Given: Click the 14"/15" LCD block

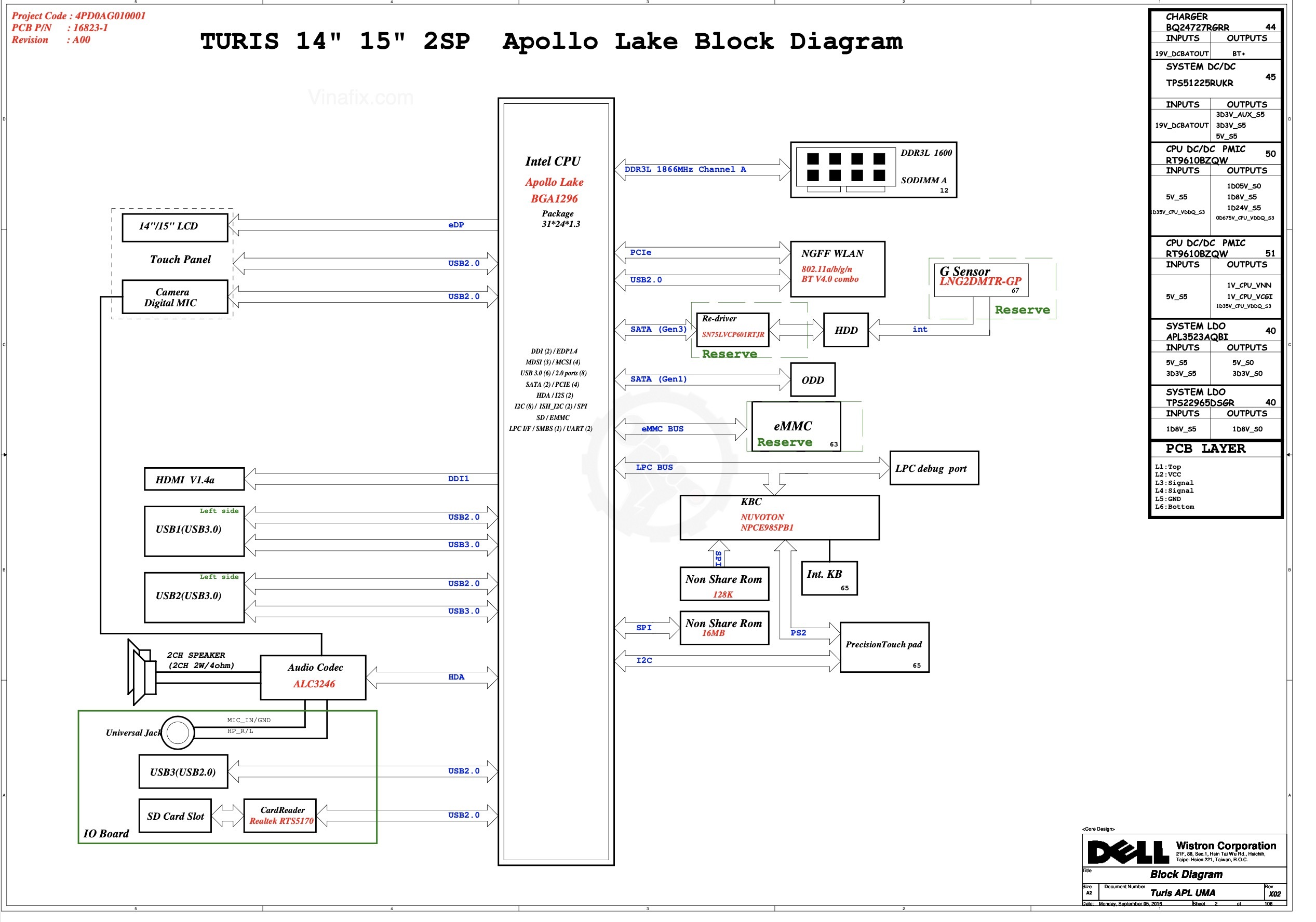Looking at the screenshot, I should coord(175,227).
